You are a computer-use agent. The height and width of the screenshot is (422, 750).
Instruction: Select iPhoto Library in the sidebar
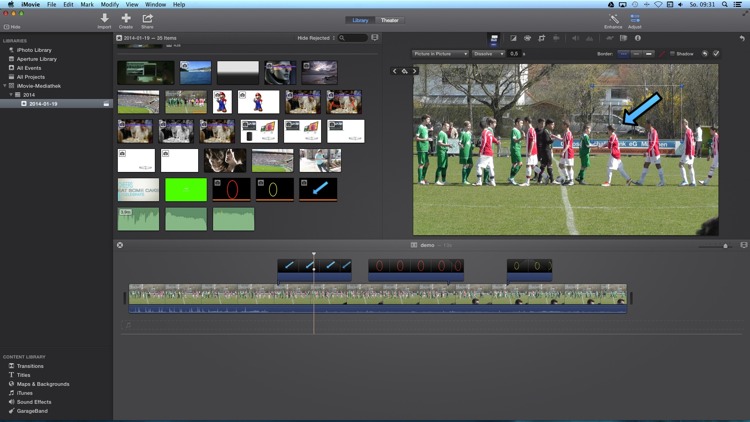(34, 50)
